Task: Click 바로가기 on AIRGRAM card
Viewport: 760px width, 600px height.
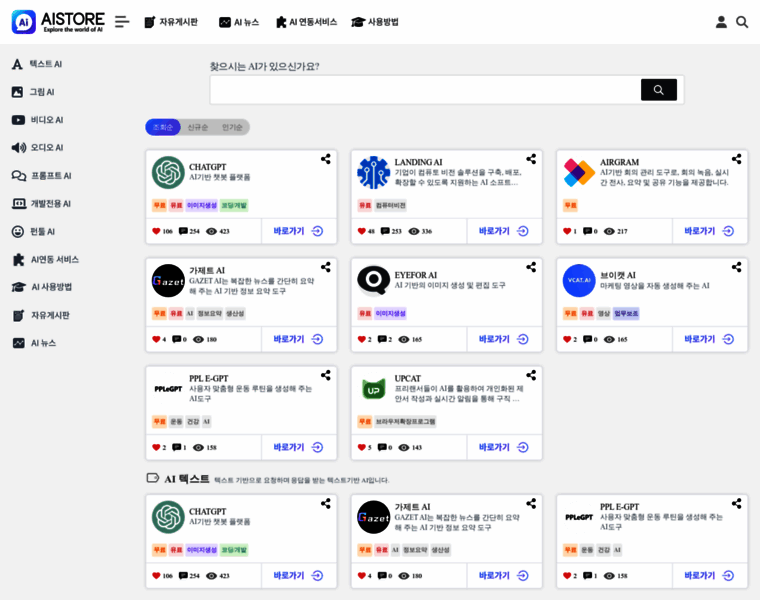Action: pos(710,231)
